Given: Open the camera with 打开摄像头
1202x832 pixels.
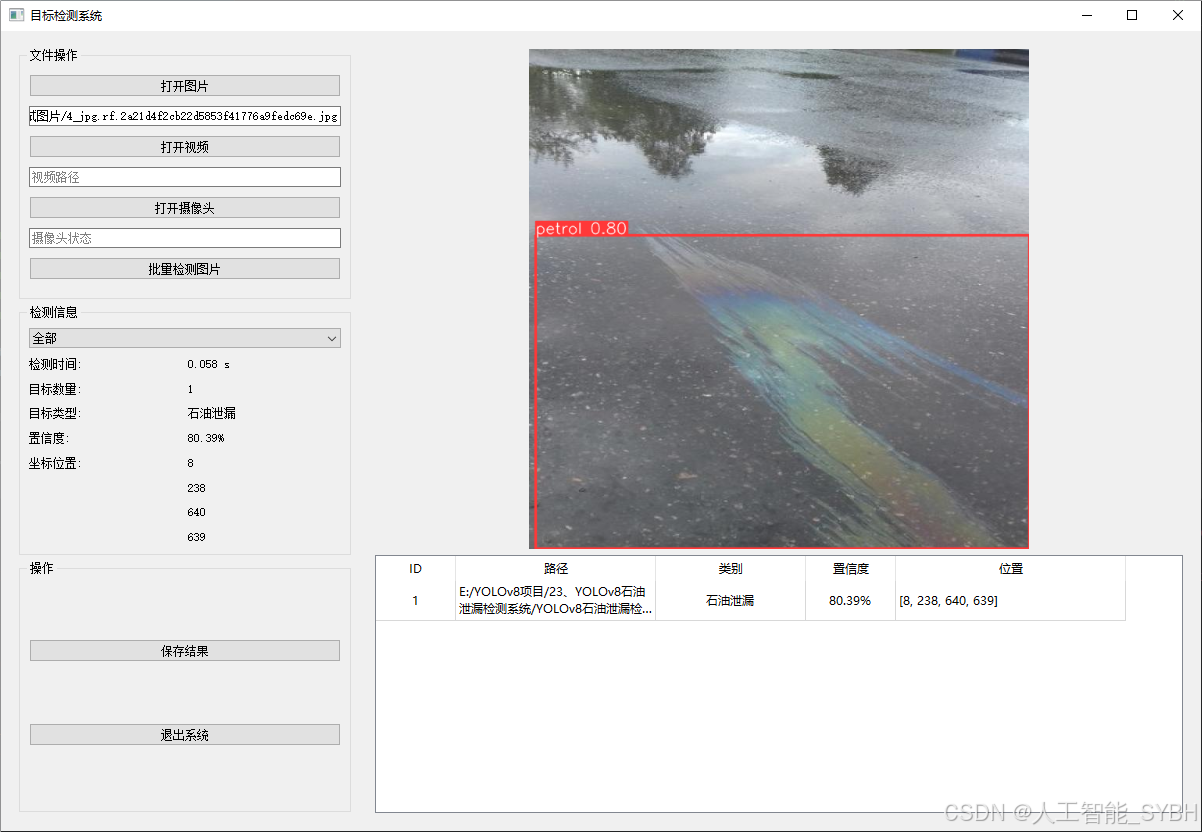Looking at the screenshot, I should click(x=185, y=208).
